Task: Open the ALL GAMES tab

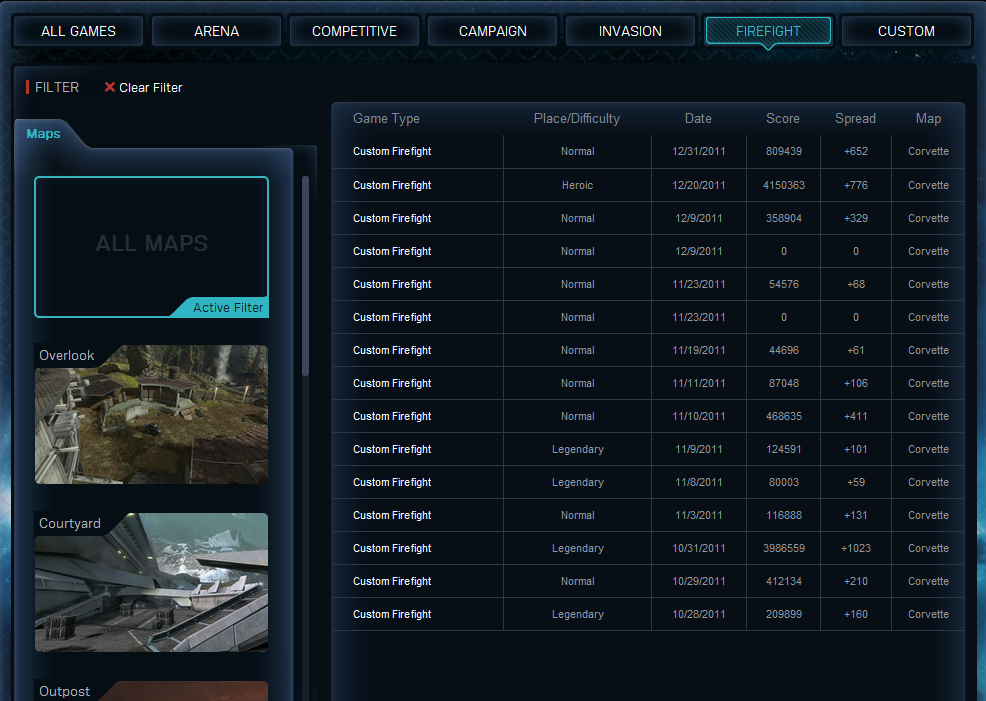Action: (79, 31)
